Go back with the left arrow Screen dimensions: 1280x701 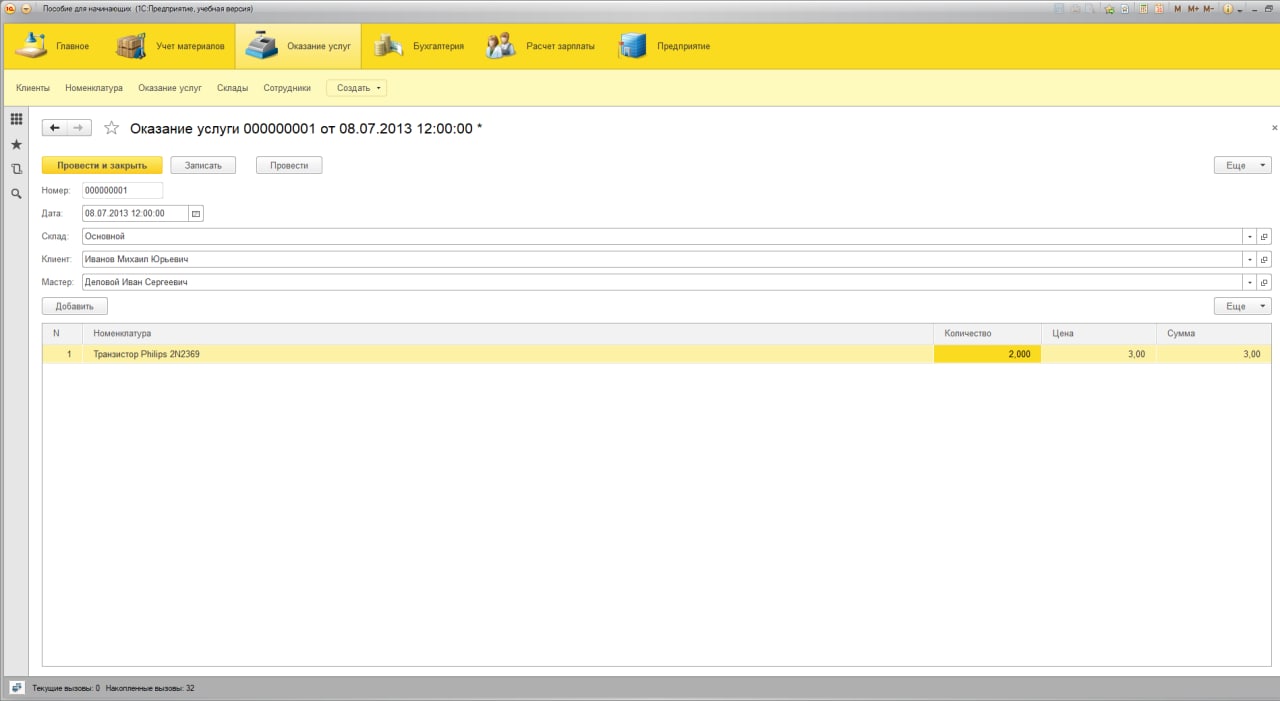click(x=54, y=128)
